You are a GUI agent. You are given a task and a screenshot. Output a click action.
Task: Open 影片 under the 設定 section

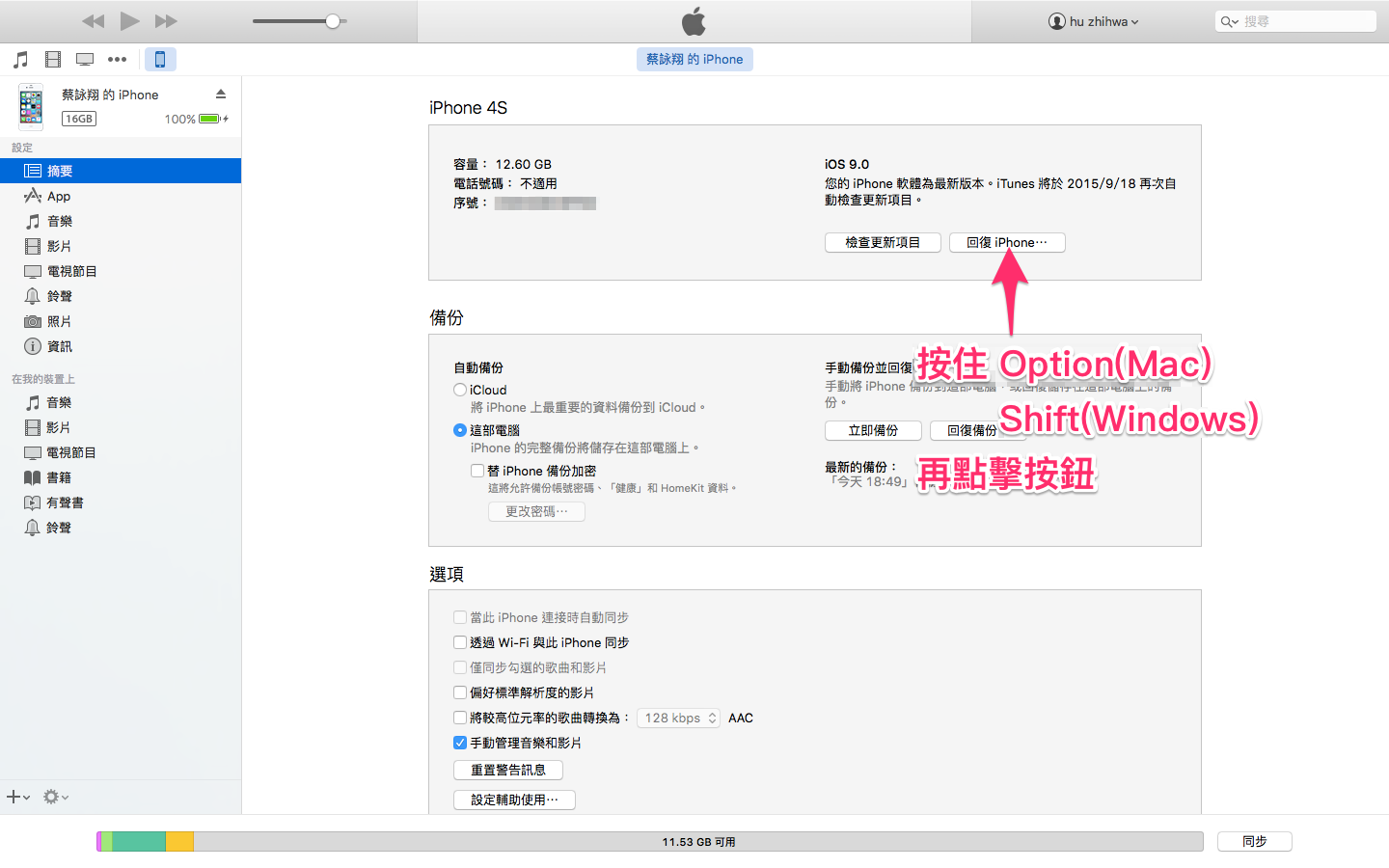point(121,246)
